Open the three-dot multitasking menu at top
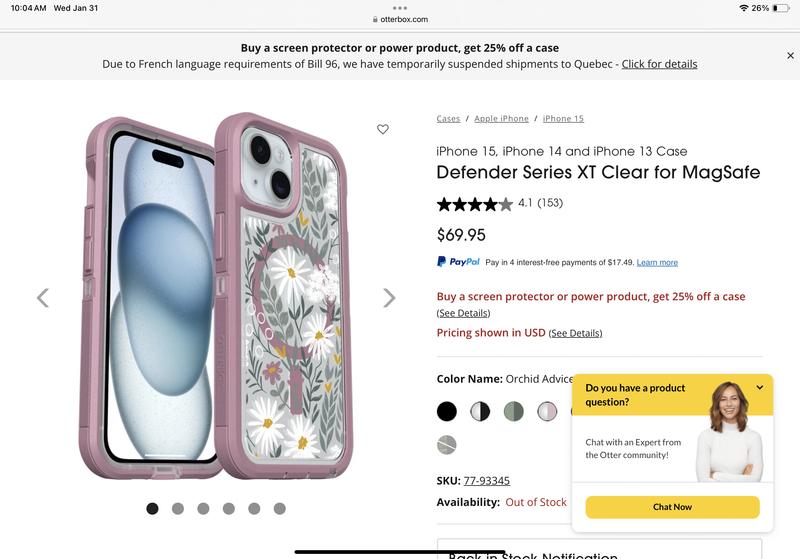800x559 pixels. (400, 7)
